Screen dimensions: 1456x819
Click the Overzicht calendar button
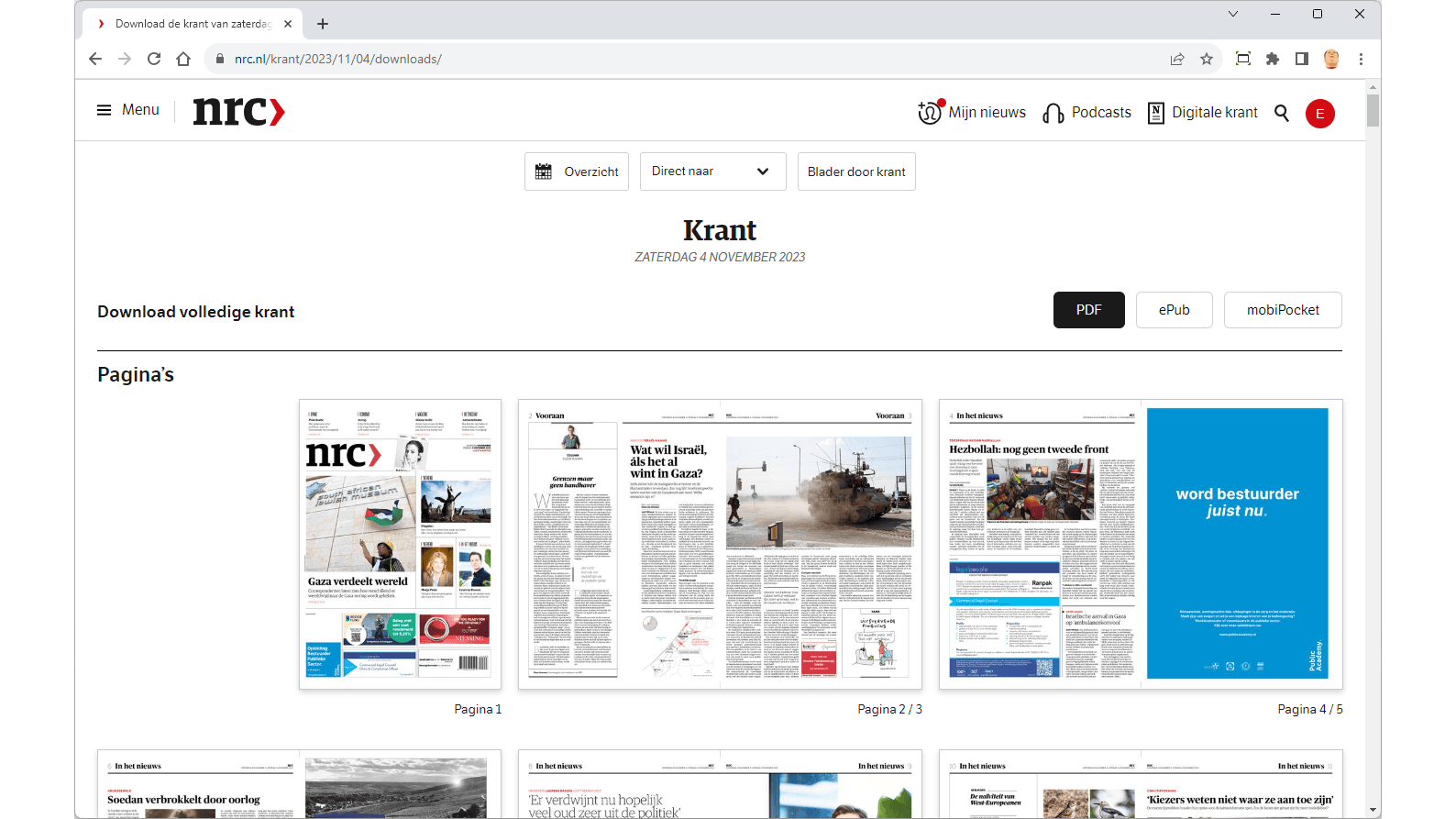coord(577,172)
